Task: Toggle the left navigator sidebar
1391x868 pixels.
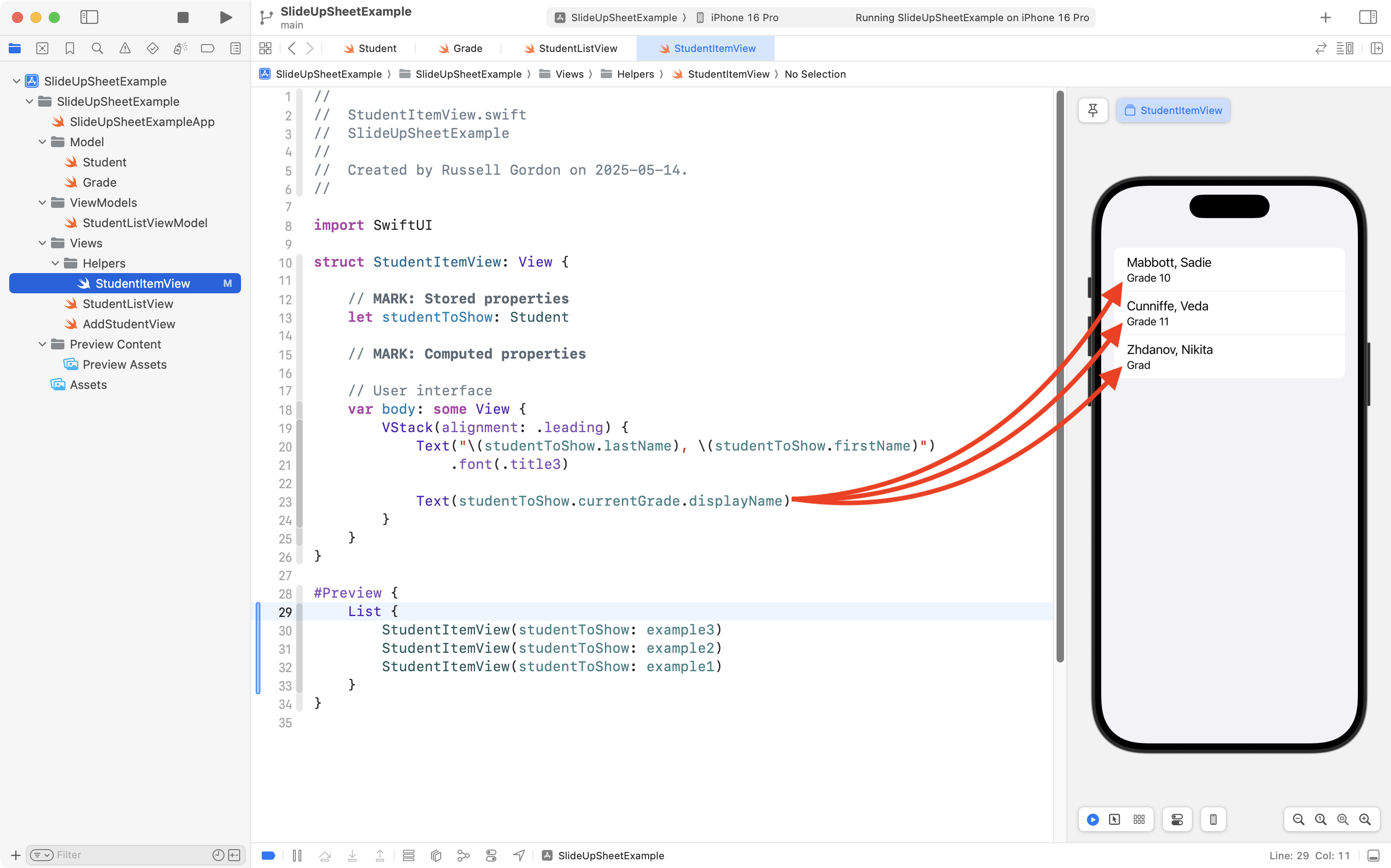Action: [x=89, y=17]
